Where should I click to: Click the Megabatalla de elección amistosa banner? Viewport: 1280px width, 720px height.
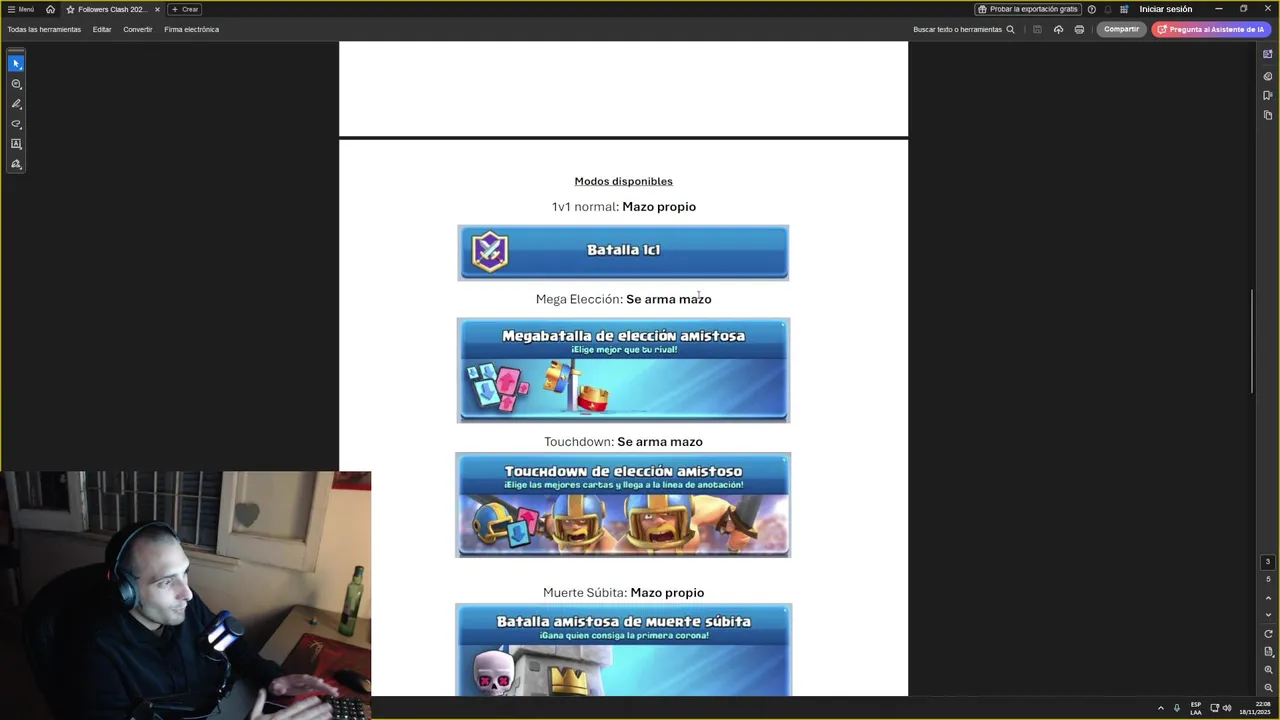pos(623,370)
